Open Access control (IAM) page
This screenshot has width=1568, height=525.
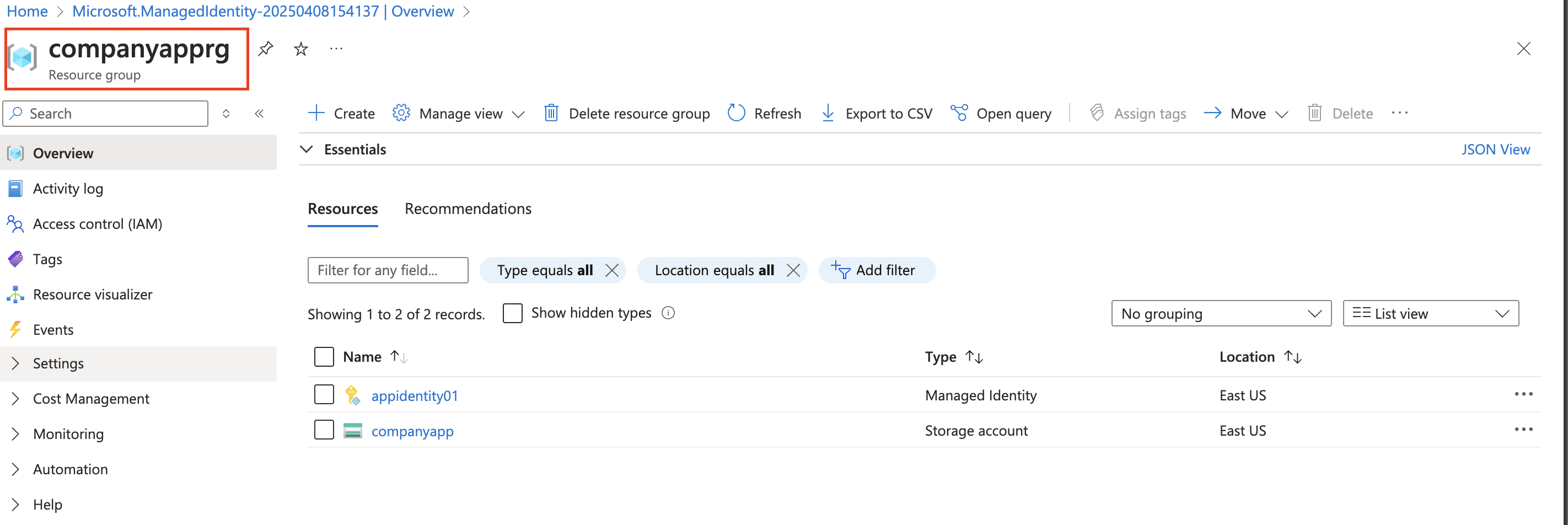[x=139, y=223]
